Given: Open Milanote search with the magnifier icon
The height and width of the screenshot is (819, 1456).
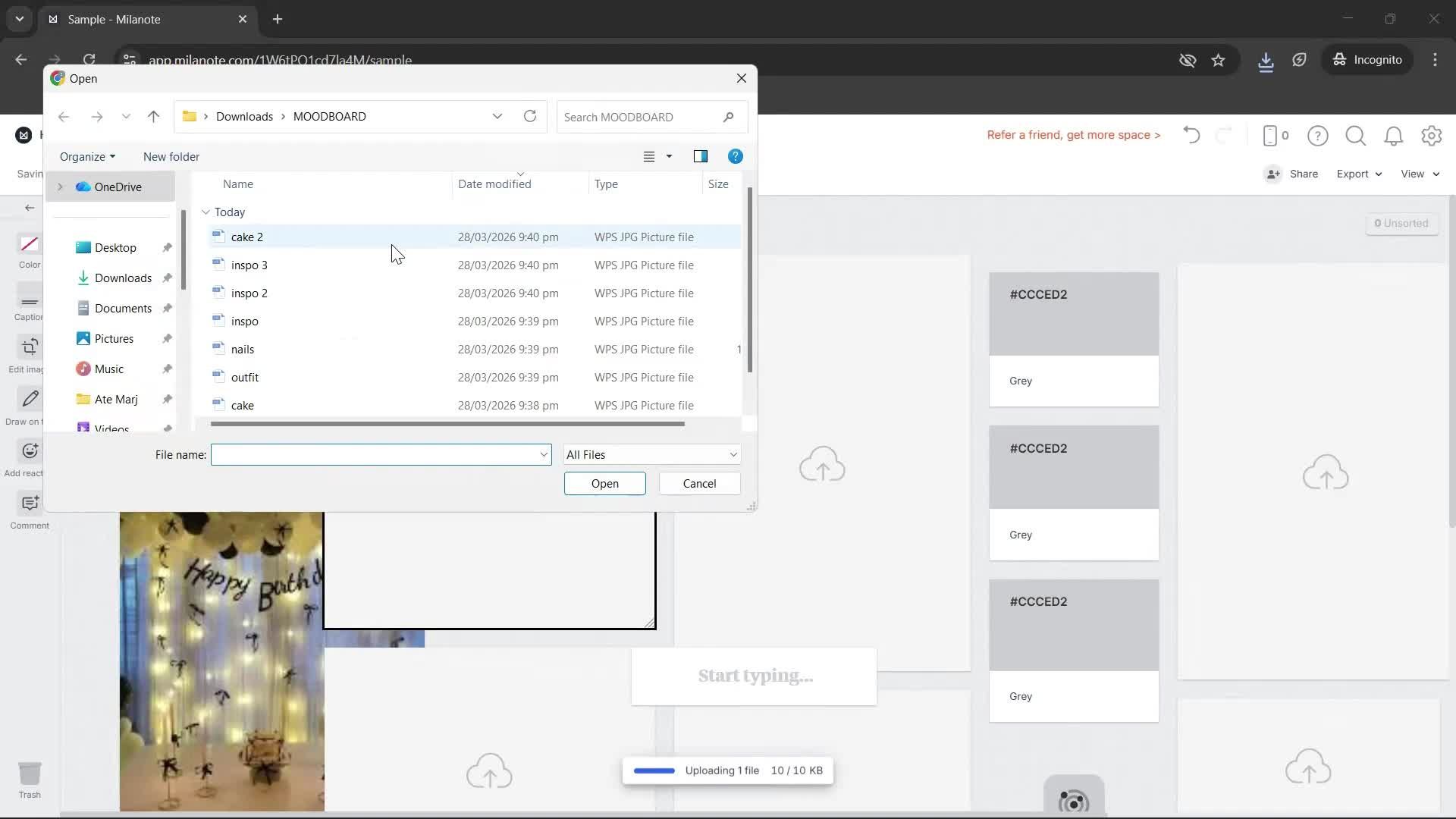Looking at the screenshot, I should tap(1355, 136).
